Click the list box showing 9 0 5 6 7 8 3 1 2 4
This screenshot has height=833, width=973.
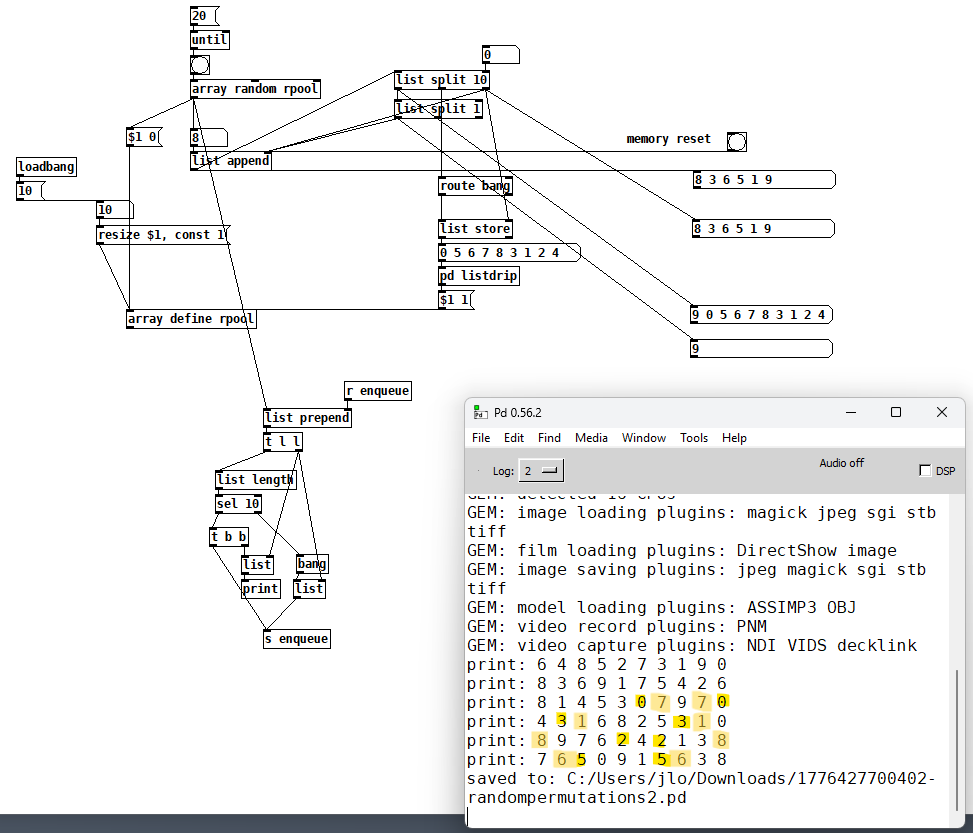(761, 315)
